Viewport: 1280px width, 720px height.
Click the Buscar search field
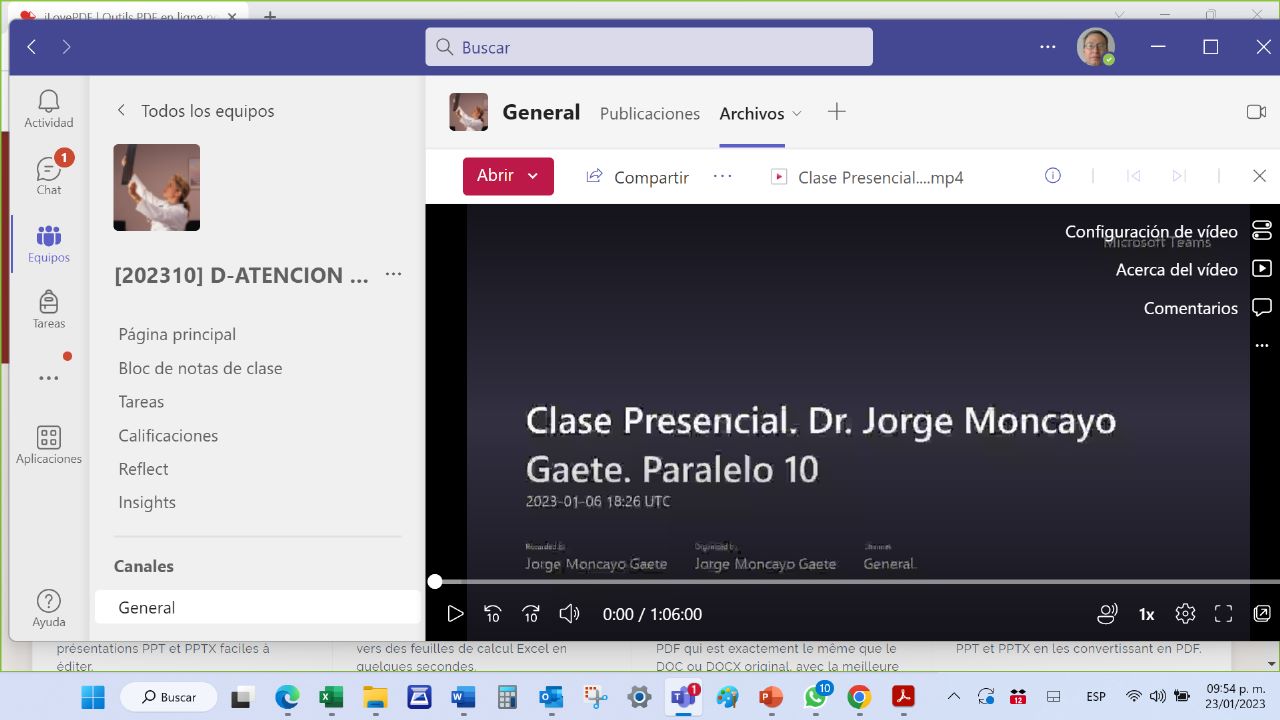pos(649,47)
